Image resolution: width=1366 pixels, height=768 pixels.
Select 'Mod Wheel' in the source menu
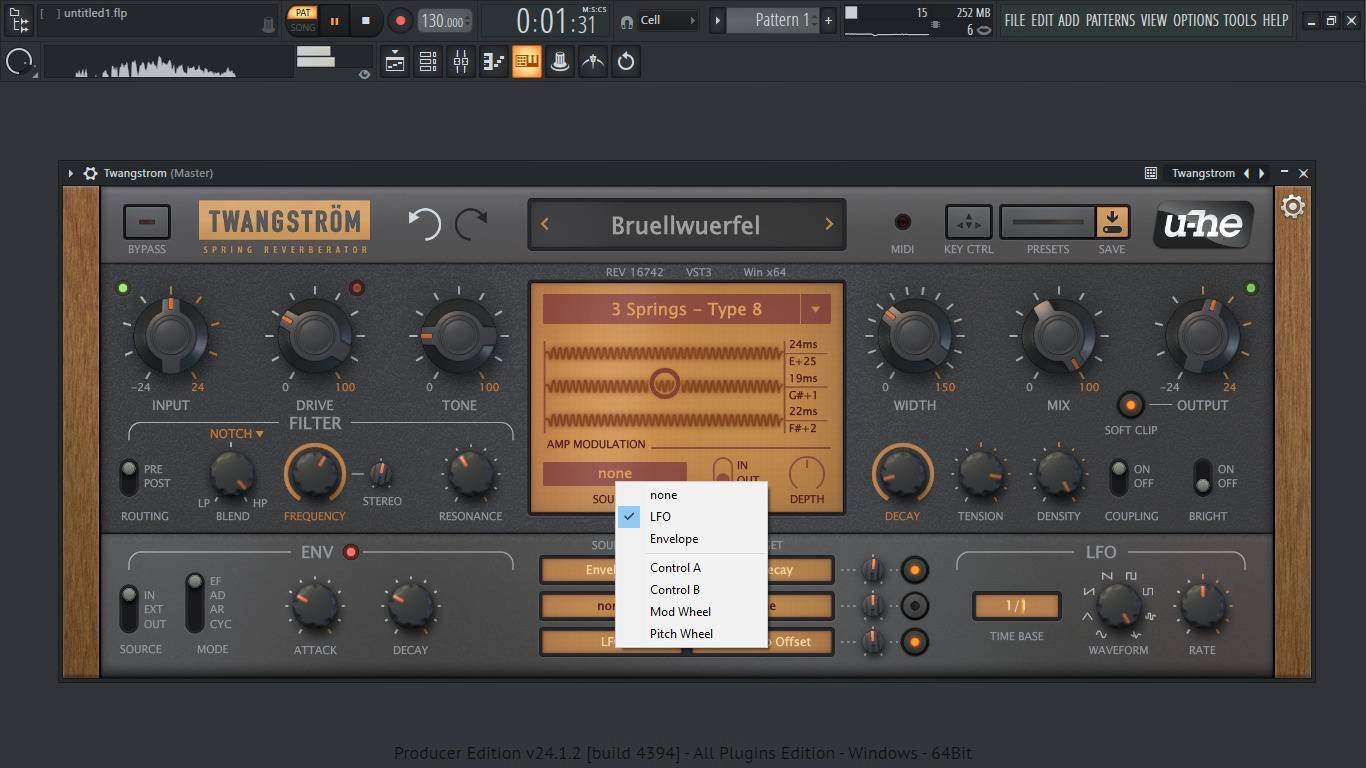(692, 612)
